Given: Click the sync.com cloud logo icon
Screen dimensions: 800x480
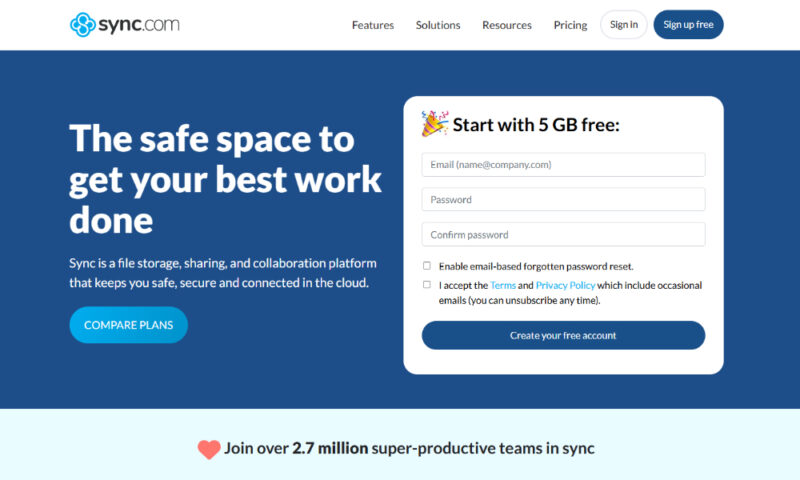Looking at the screenshot, I should click(x=83, y=25).
